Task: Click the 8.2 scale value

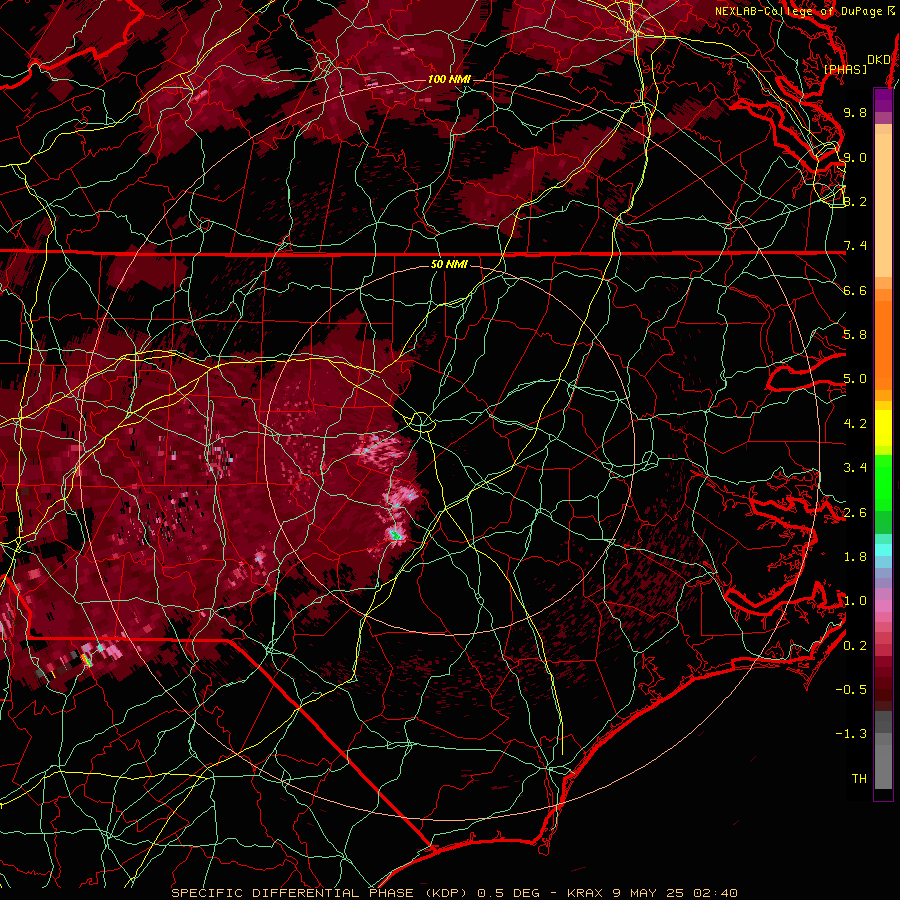Action: point(855,201)
